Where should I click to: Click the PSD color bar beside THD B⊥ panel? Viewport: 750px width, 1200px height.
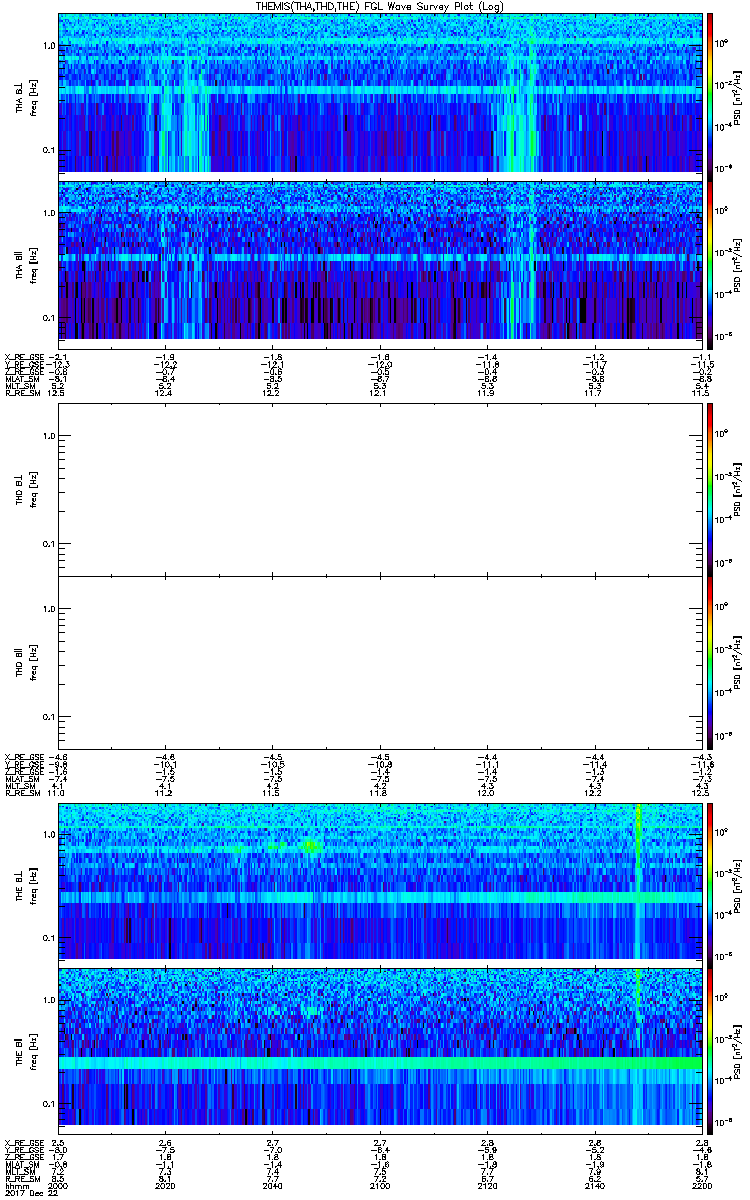[710, 489]
